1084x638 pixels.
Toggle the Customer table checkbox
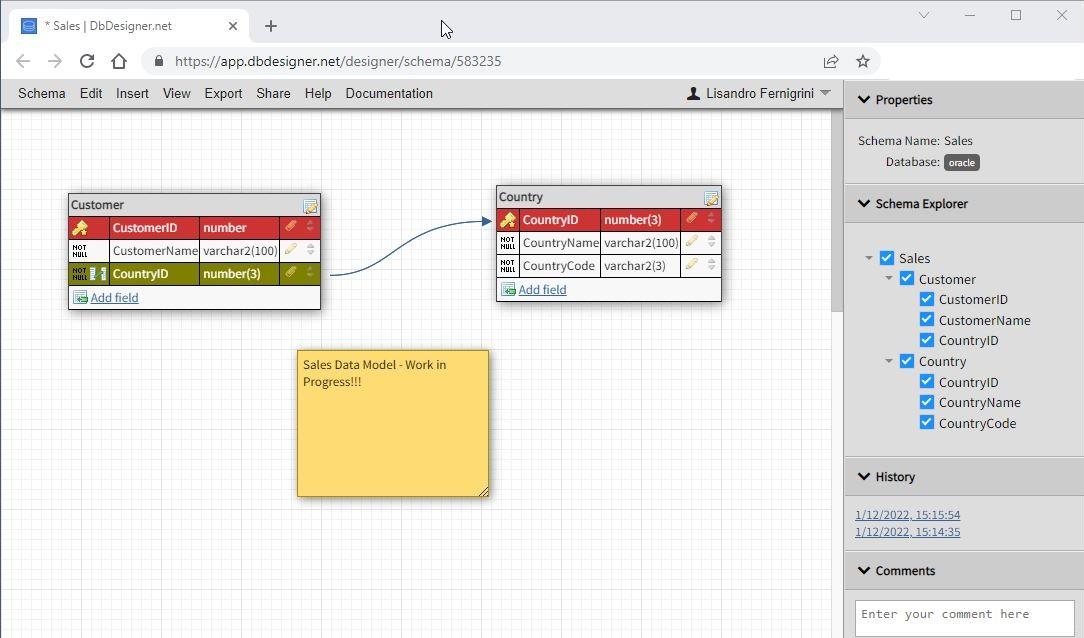pos(906,279)
